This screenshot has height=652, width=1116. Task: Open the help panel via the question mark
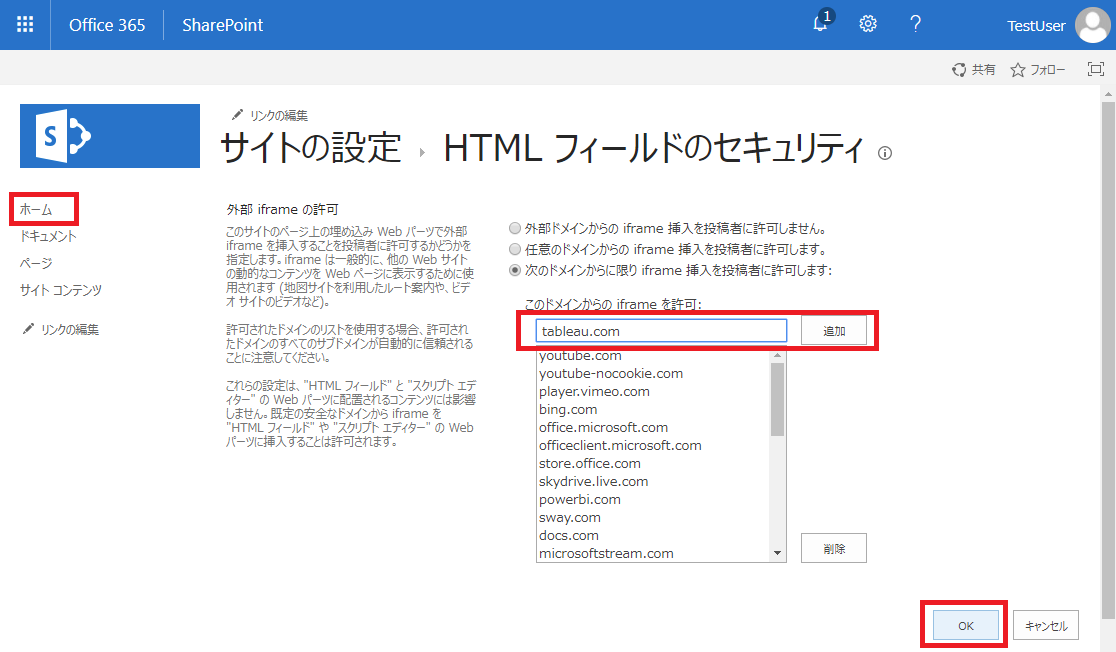(915, 23)
